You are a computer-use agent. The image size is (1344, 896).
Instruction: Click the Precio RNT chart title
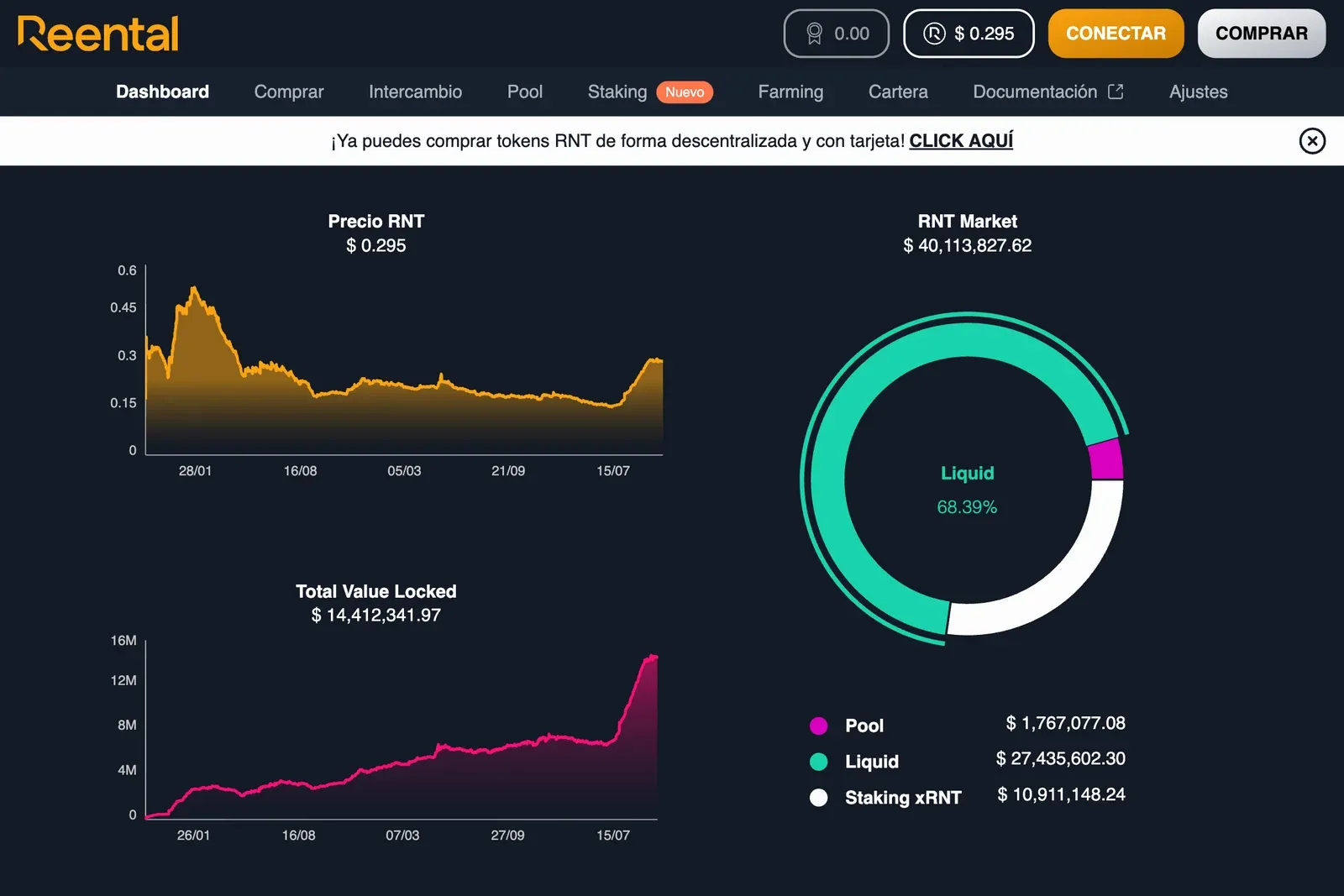pyautogui.click(x=375, y=221)
